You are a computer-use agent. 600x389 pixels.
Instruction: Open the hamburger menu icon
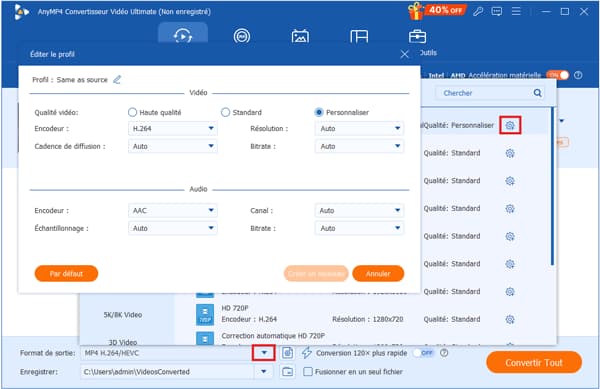516,11
